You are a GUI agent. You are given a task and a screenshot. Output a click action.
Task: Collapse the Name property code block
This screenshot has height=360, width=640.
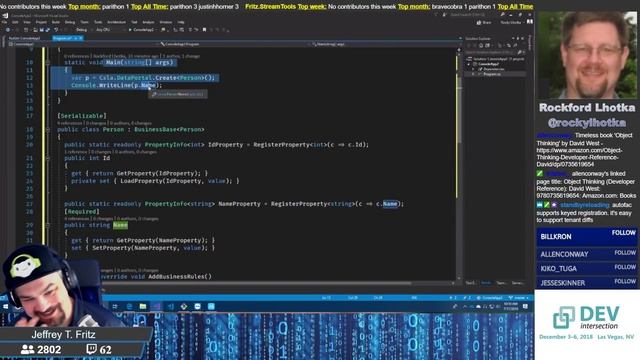pyautogui.click(x=48, y=225)
